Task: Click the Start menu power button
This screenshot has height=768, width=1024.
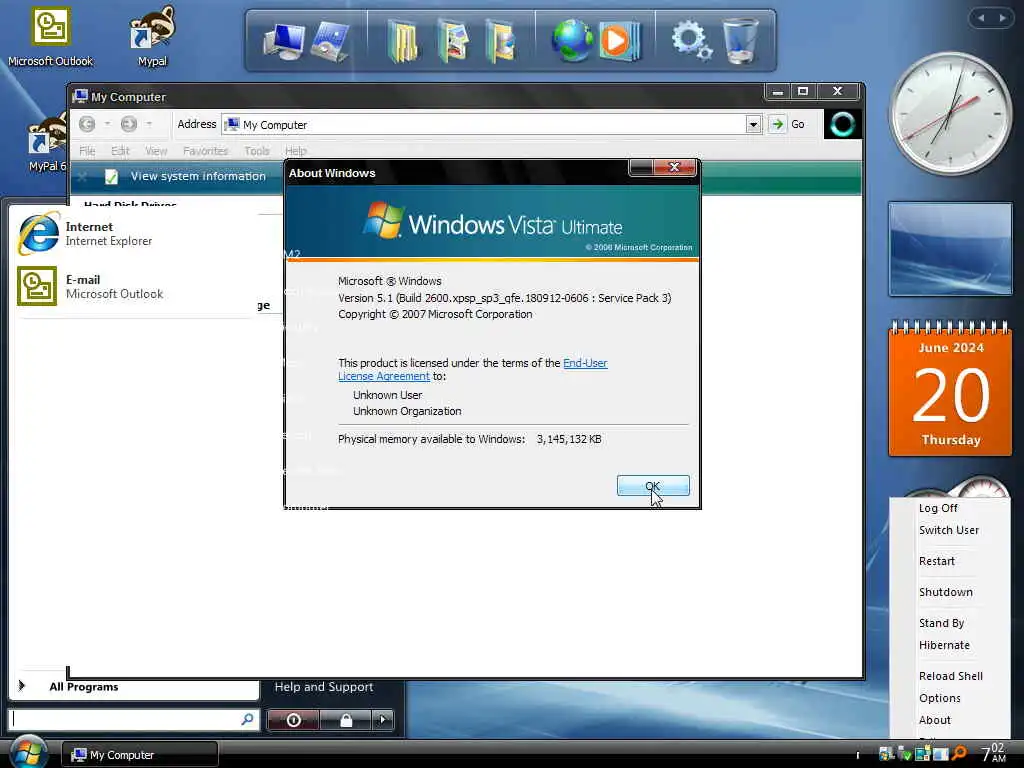Action: (x=294, y=720)
